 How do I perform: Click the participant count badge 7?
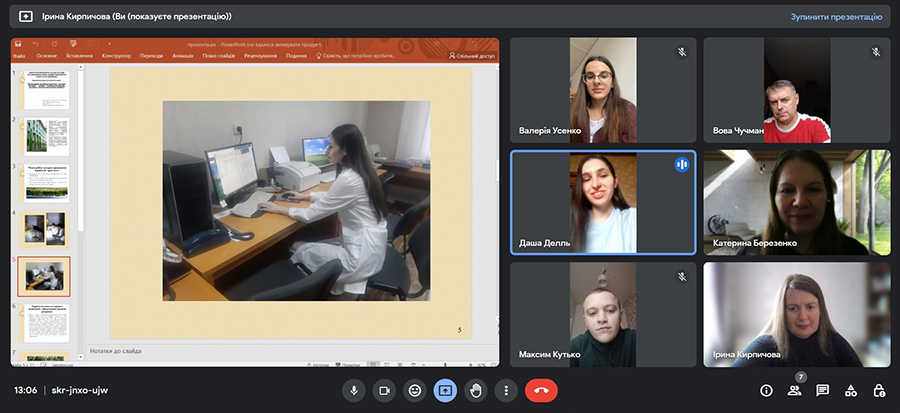801,377
